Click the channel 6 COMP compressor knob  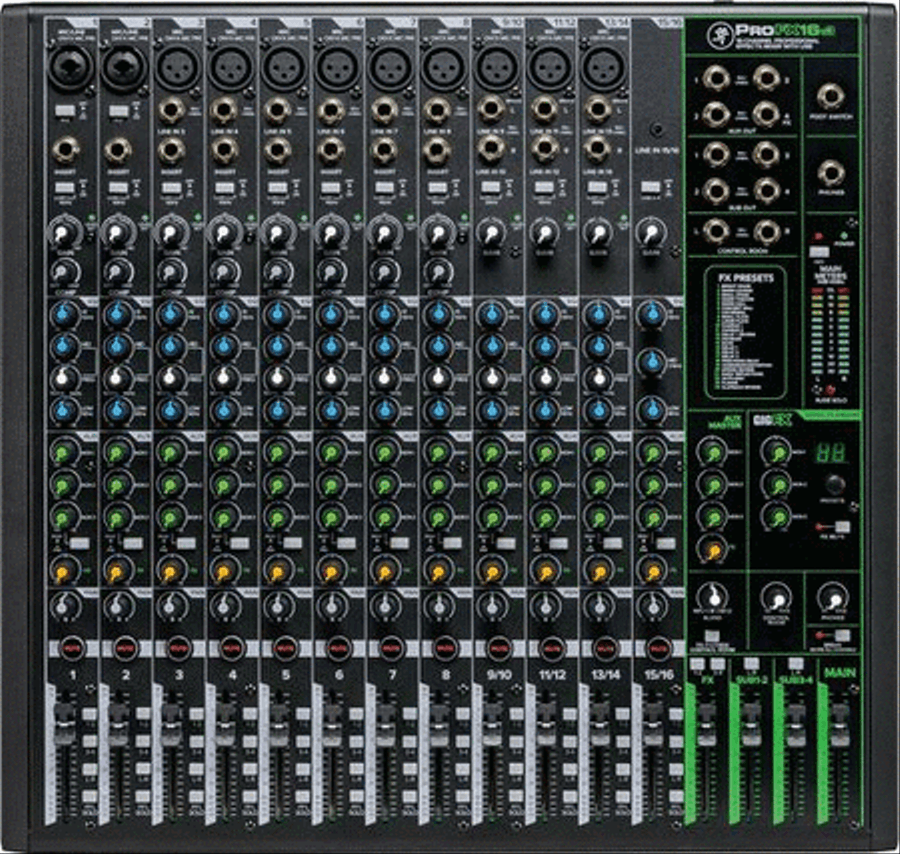[331, 272]
